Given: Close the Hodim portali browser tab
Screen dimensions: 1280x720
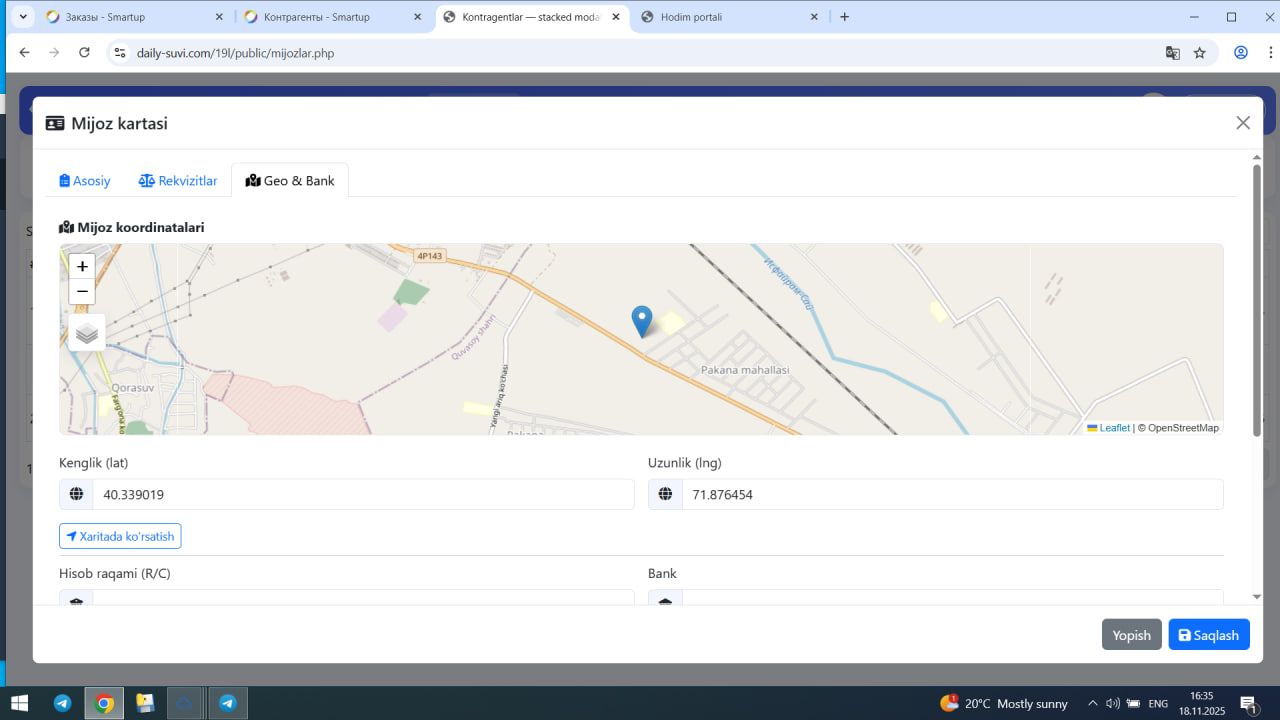Looking at the screenshot, I should [814, 17].
